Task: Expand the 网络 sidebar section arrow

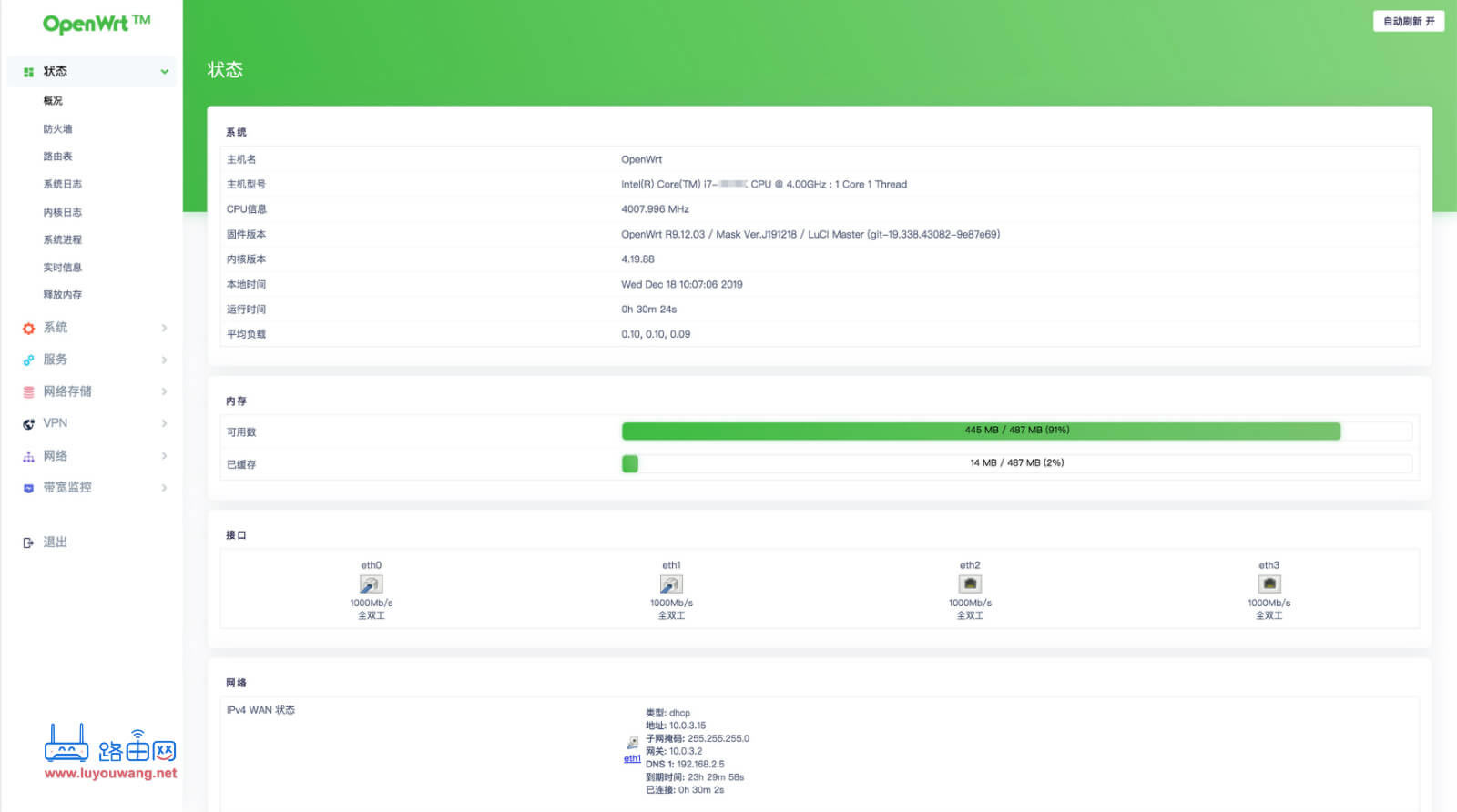Action: 165,456
